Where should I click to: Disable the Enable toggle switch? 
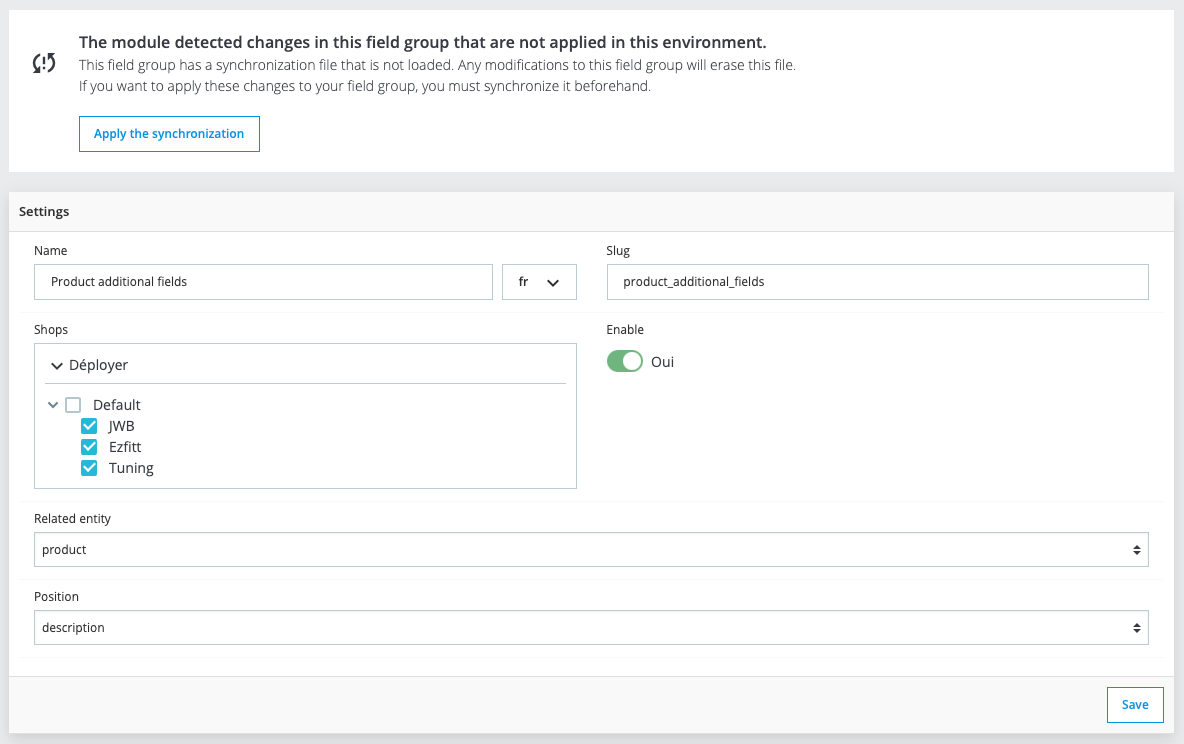coord(625,362)
